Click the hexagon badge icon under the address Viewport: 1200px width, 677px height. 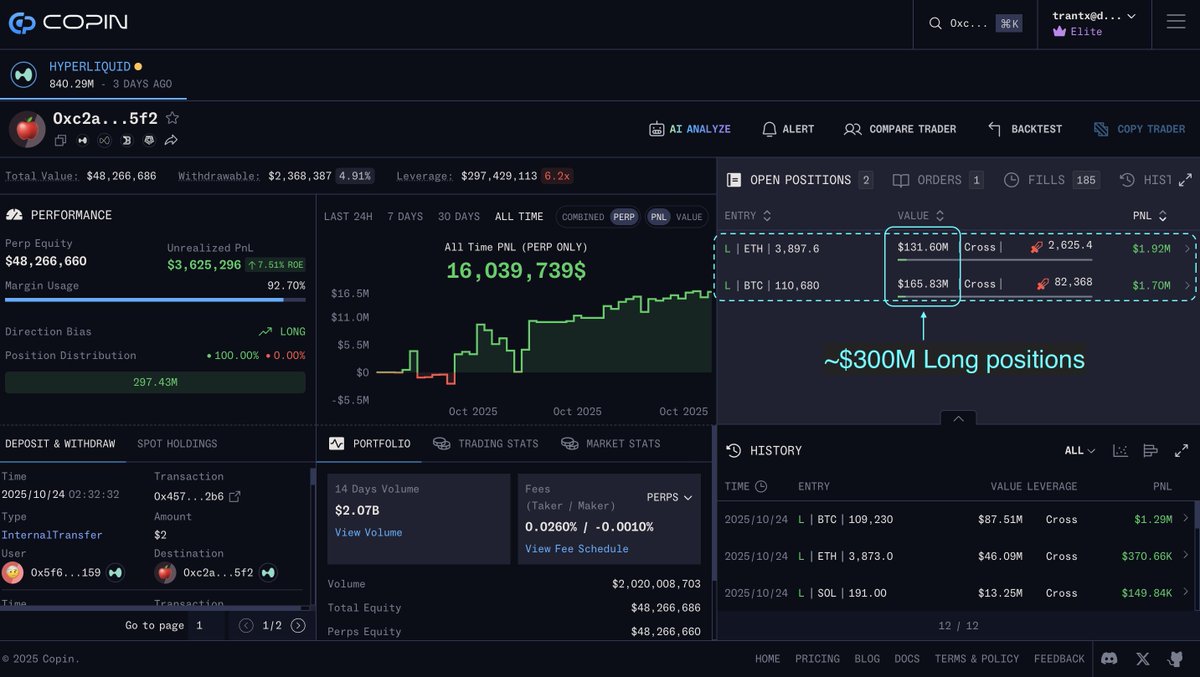point(148,141)
